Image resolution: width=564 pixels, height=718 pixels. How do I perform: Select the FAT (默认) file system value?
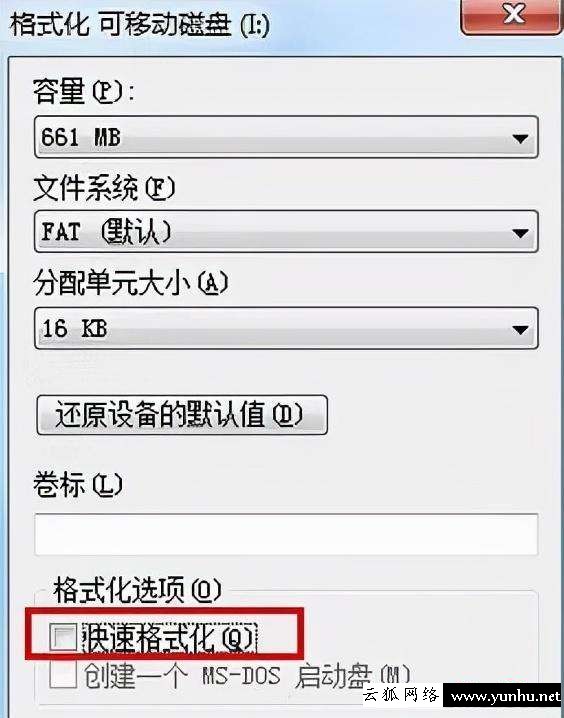click(107, 232)
